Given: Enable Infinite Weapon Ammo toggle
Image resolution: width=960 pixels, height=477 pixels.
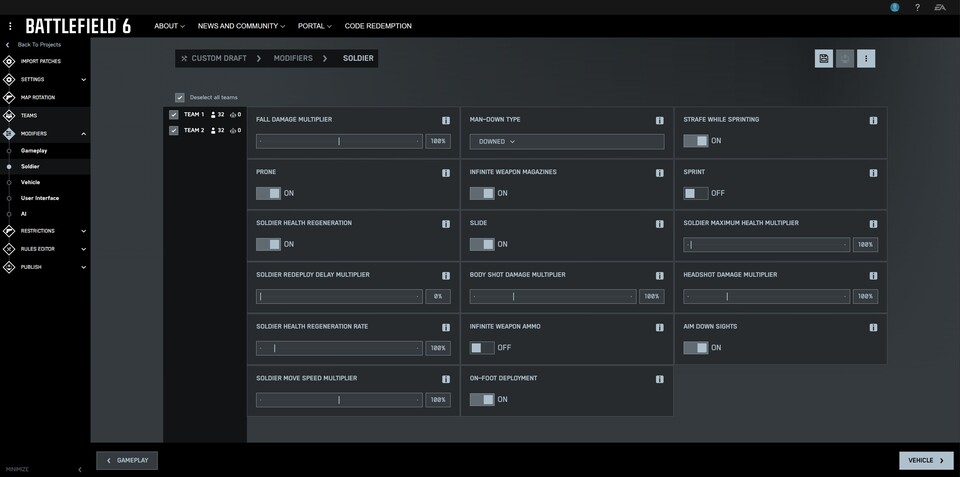Looking at the screenshot, I should [482, 348].
